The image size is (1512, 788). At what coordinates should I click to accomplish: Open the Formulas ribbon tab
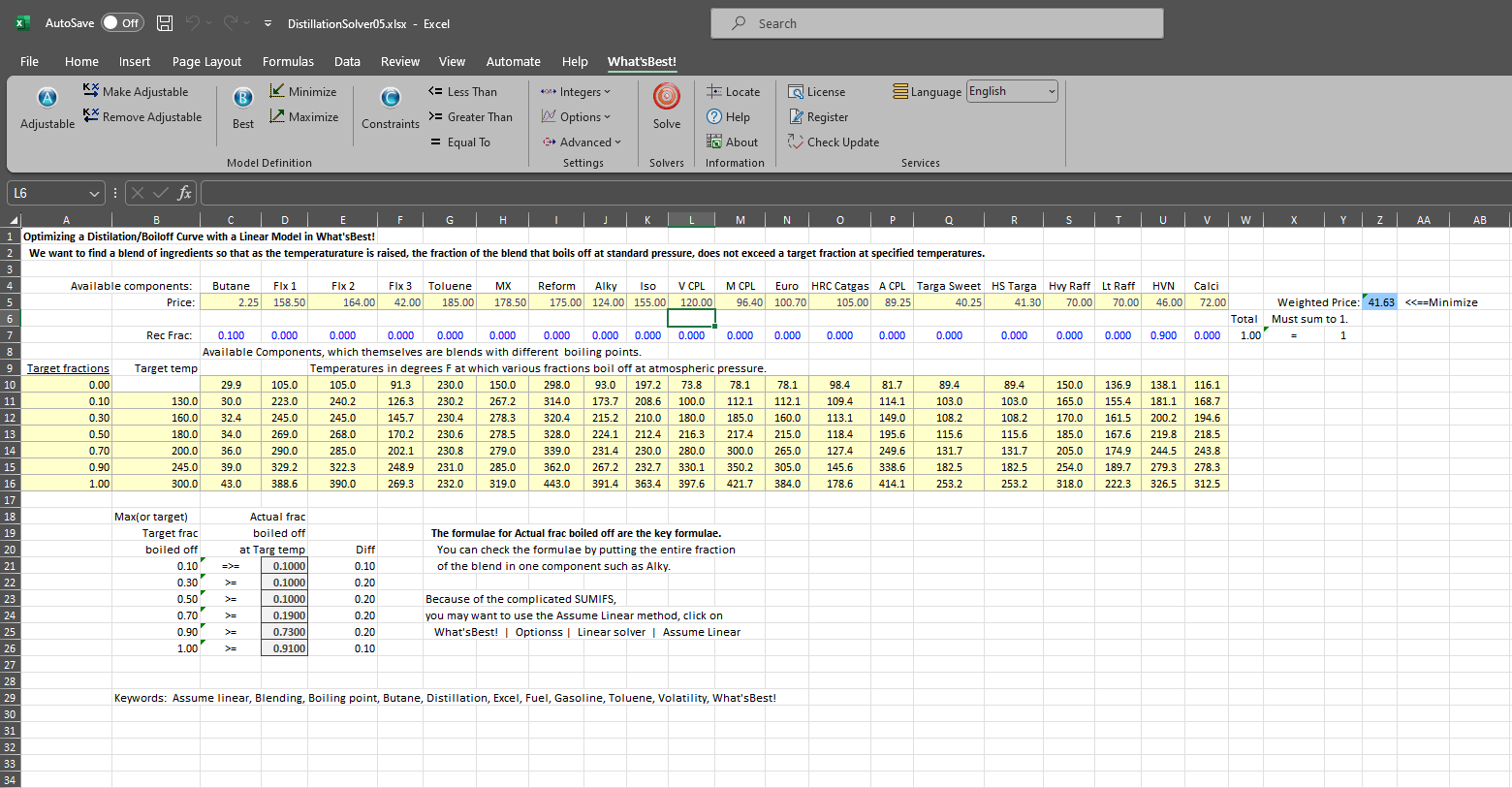click(x=288, y=61)
